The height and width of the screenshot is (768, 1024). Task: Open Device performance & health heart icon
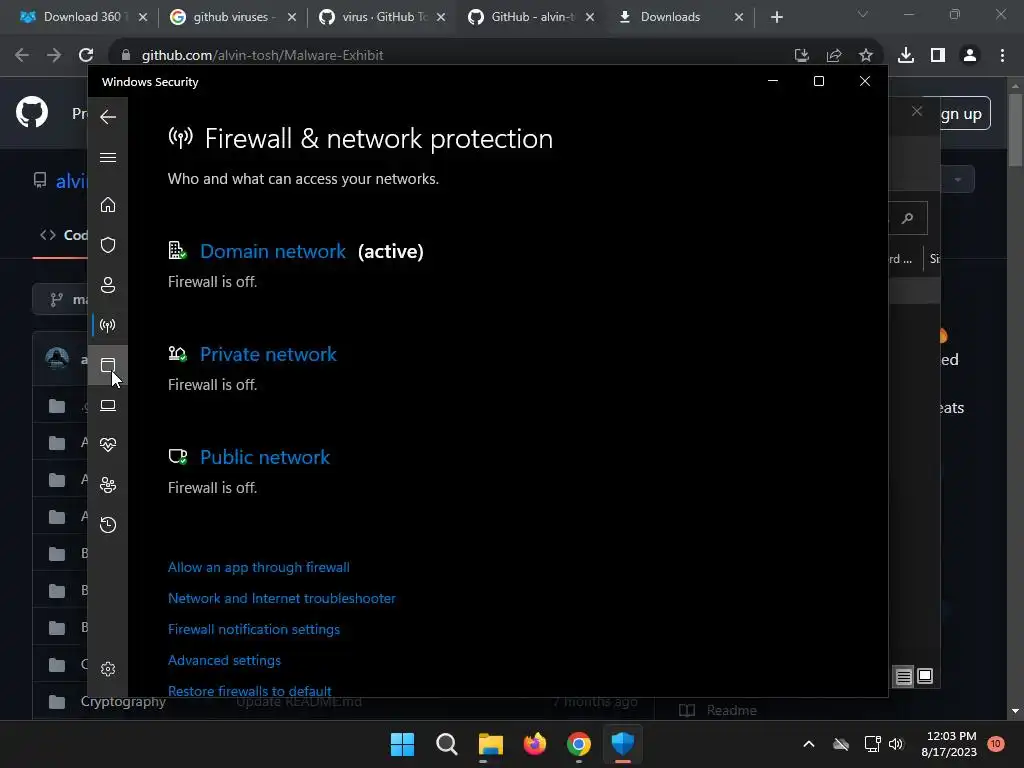pos(108,445)
